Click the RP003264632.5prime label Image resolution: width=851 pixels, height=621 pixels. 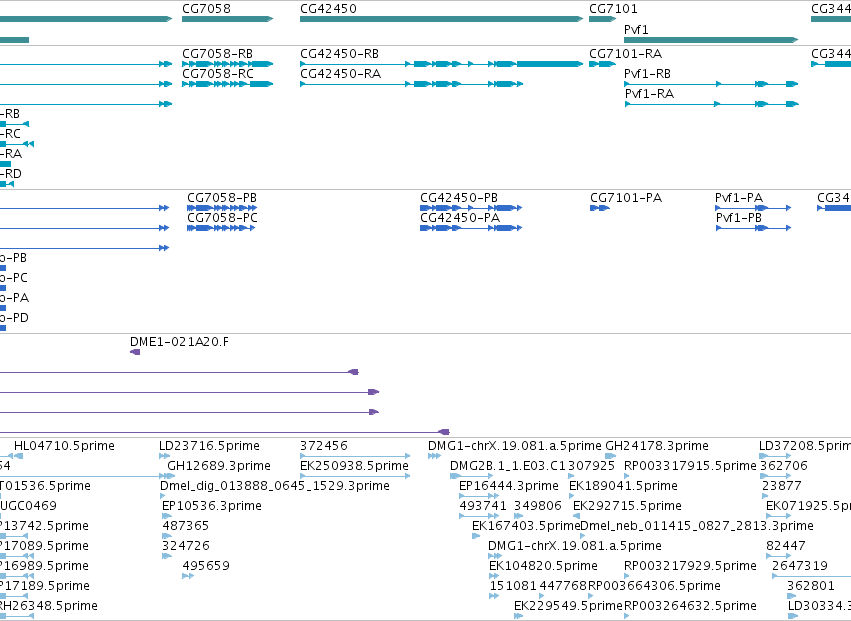pos(690,606)
